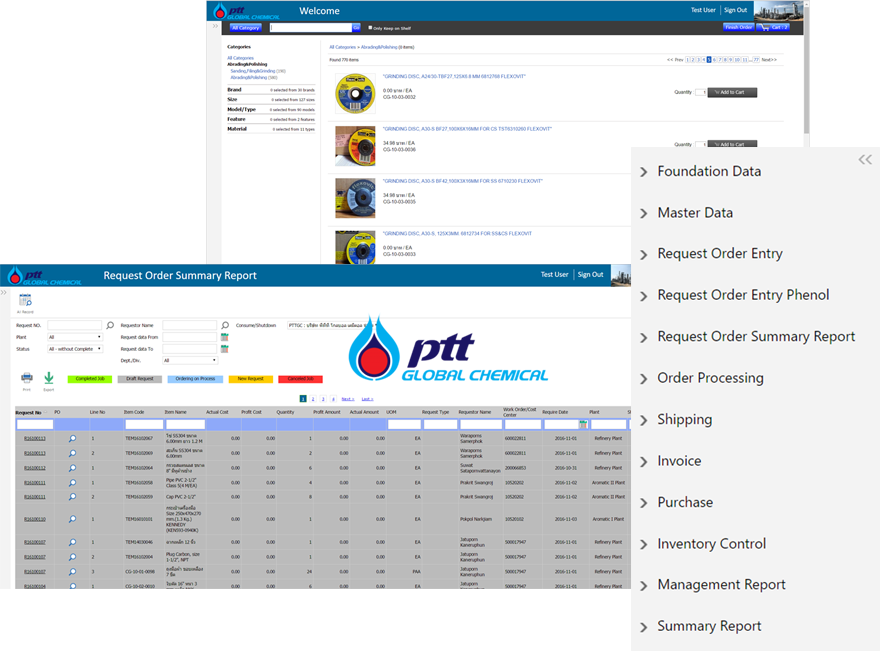Expand the Brand filter in the Categories panel

(x=271, y=90)
